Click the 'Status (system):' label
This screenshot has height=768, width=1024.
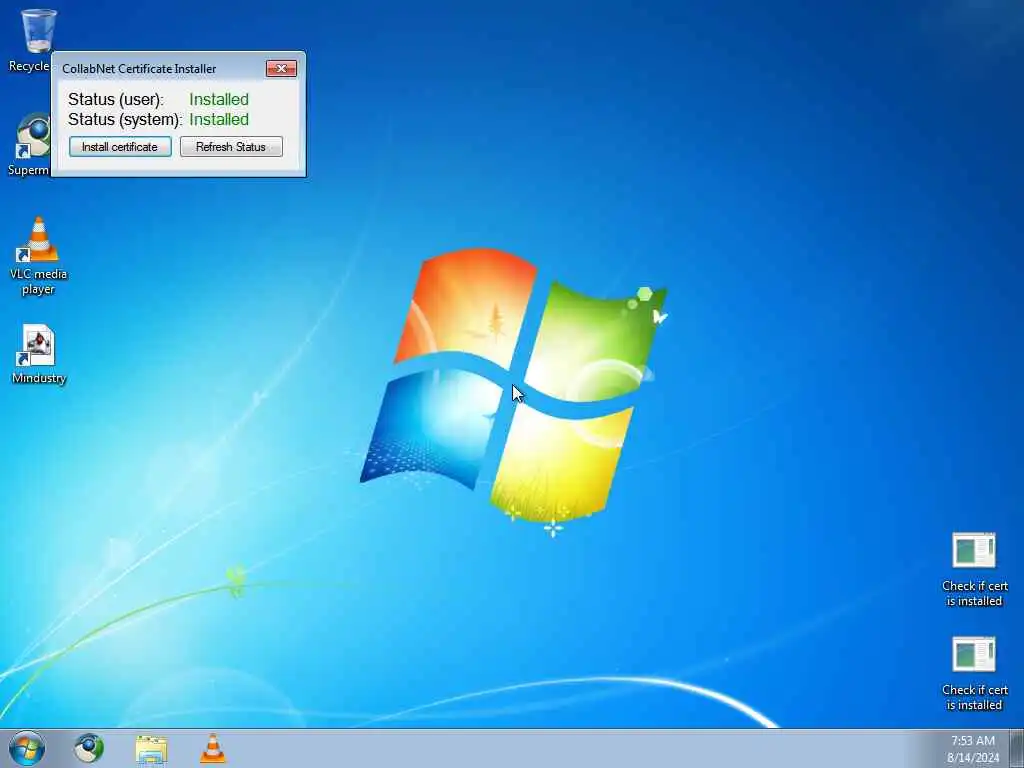pos(125,120)
